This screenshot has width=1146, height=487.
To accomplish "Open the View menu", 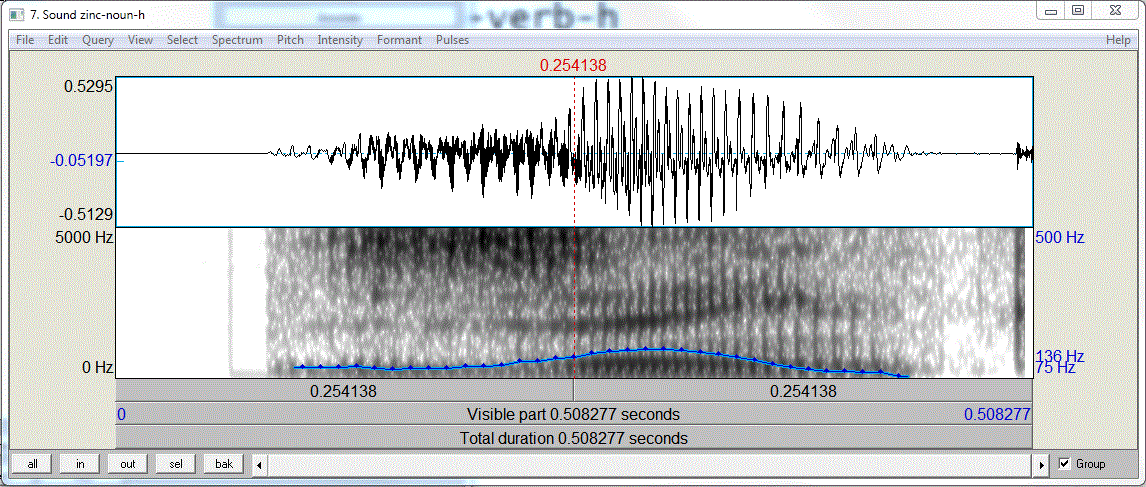I will (x=140, y=40).
